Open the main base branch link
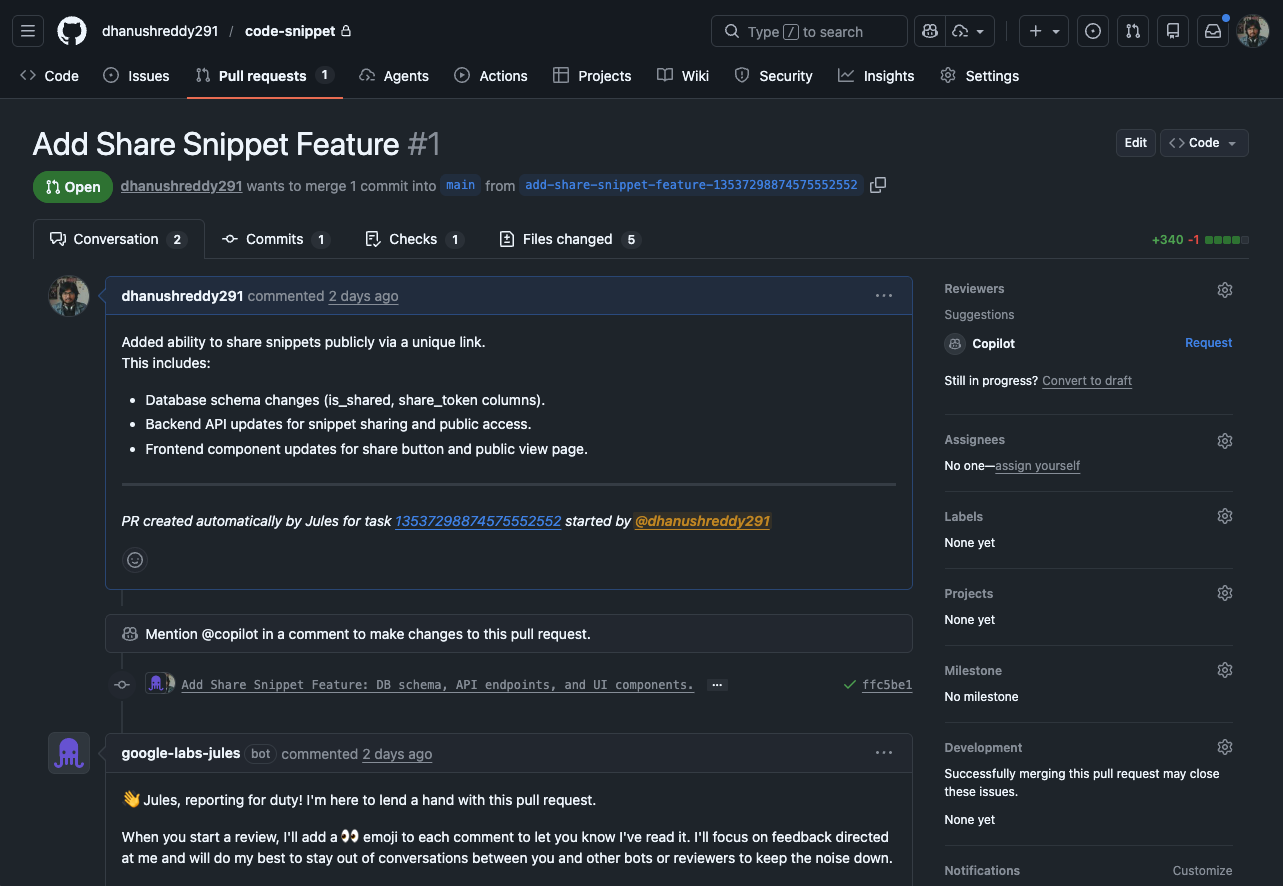The image size is (1283, 886). (x=461, y=185)
